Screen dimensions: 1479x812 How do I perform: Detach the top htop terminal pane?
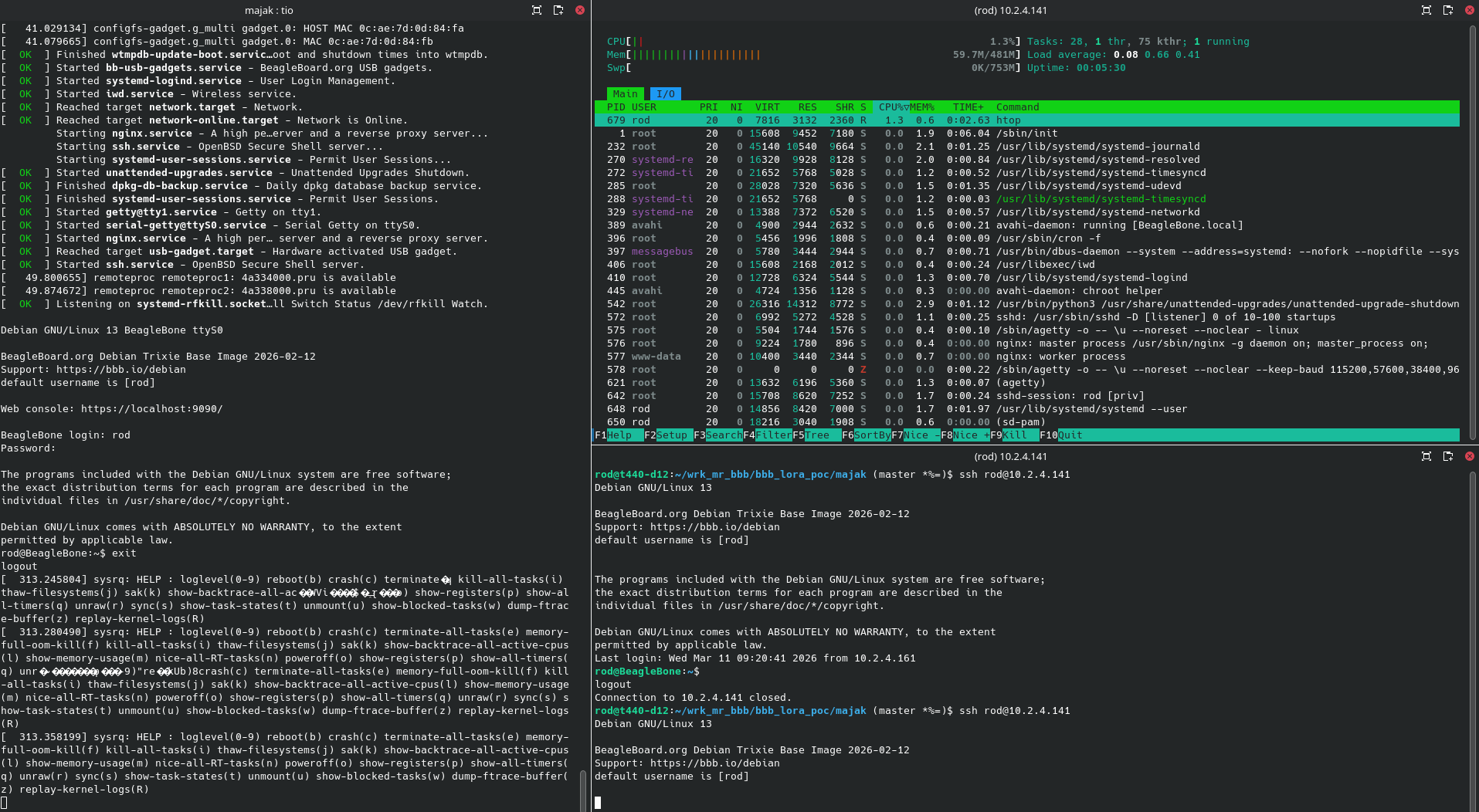point(1448,10)
